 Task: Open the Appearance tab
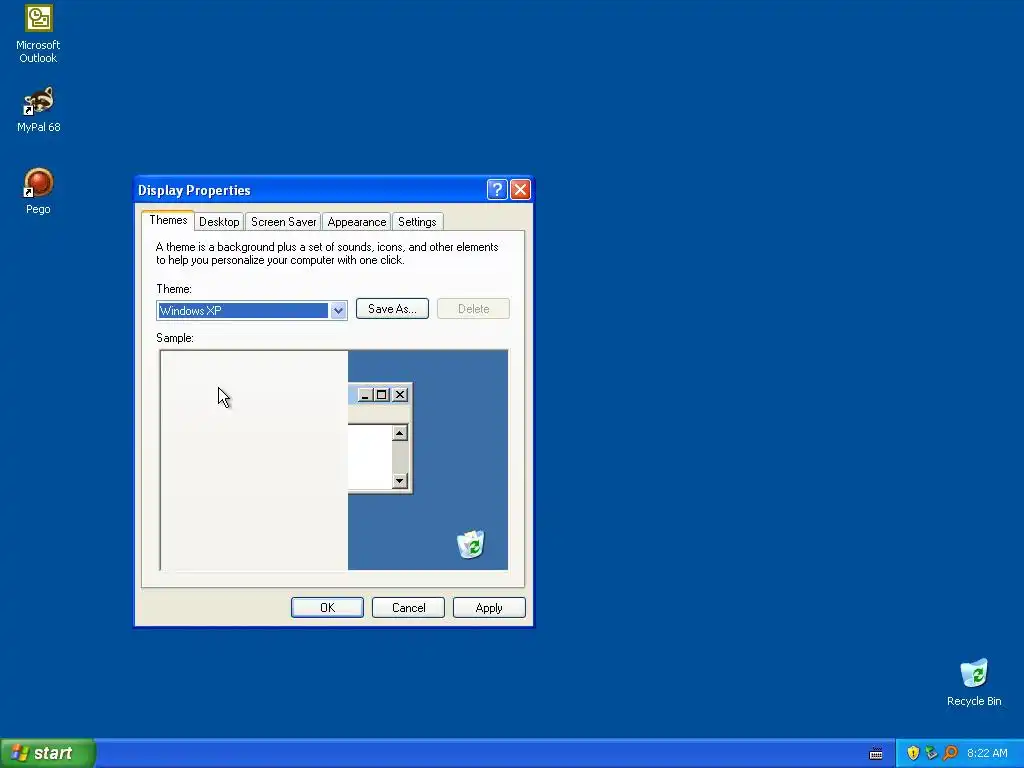coord(357,222)
